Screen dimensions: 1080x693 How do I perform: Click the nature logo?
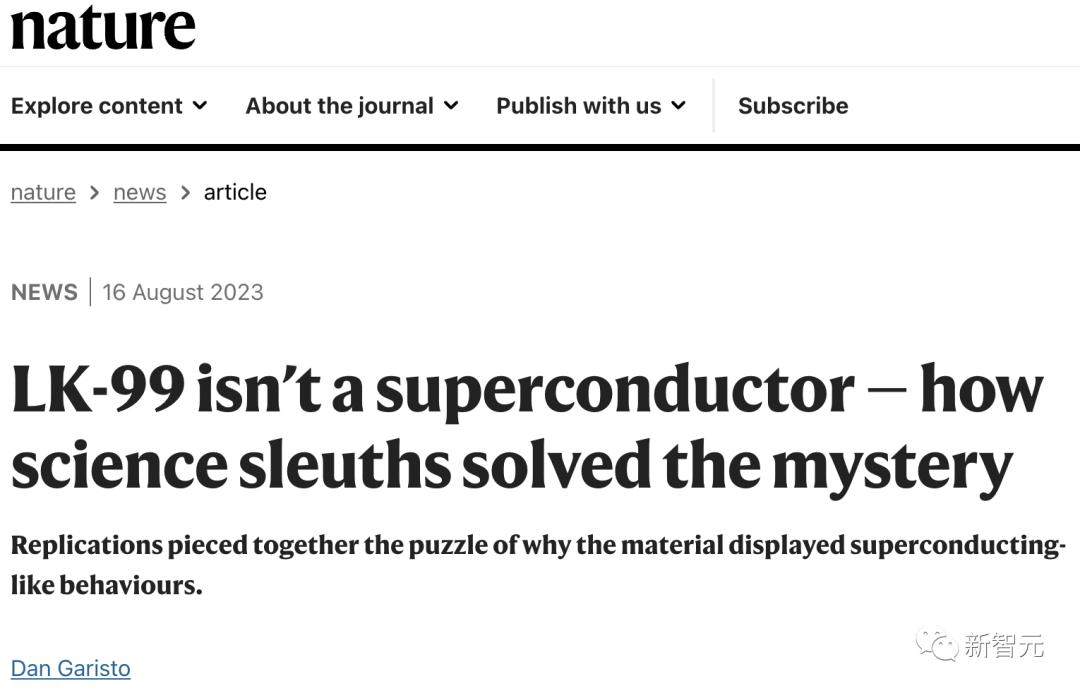click(103, 28)
